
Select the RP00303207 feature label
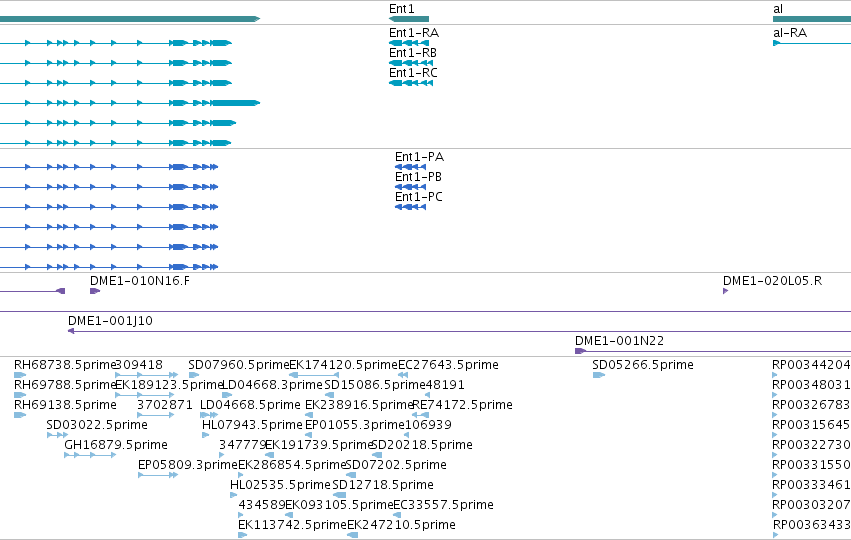(811, 505)
